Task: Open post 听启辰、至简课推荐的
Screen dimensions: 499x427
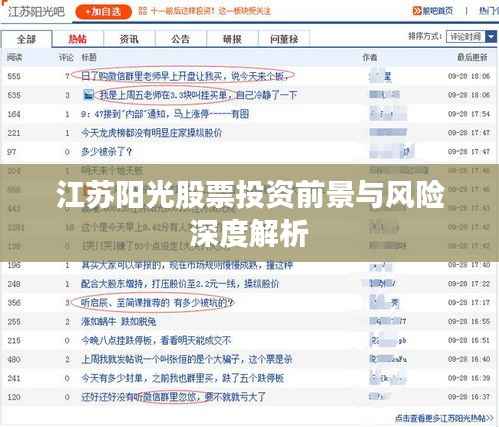Action: pos(157,303)
